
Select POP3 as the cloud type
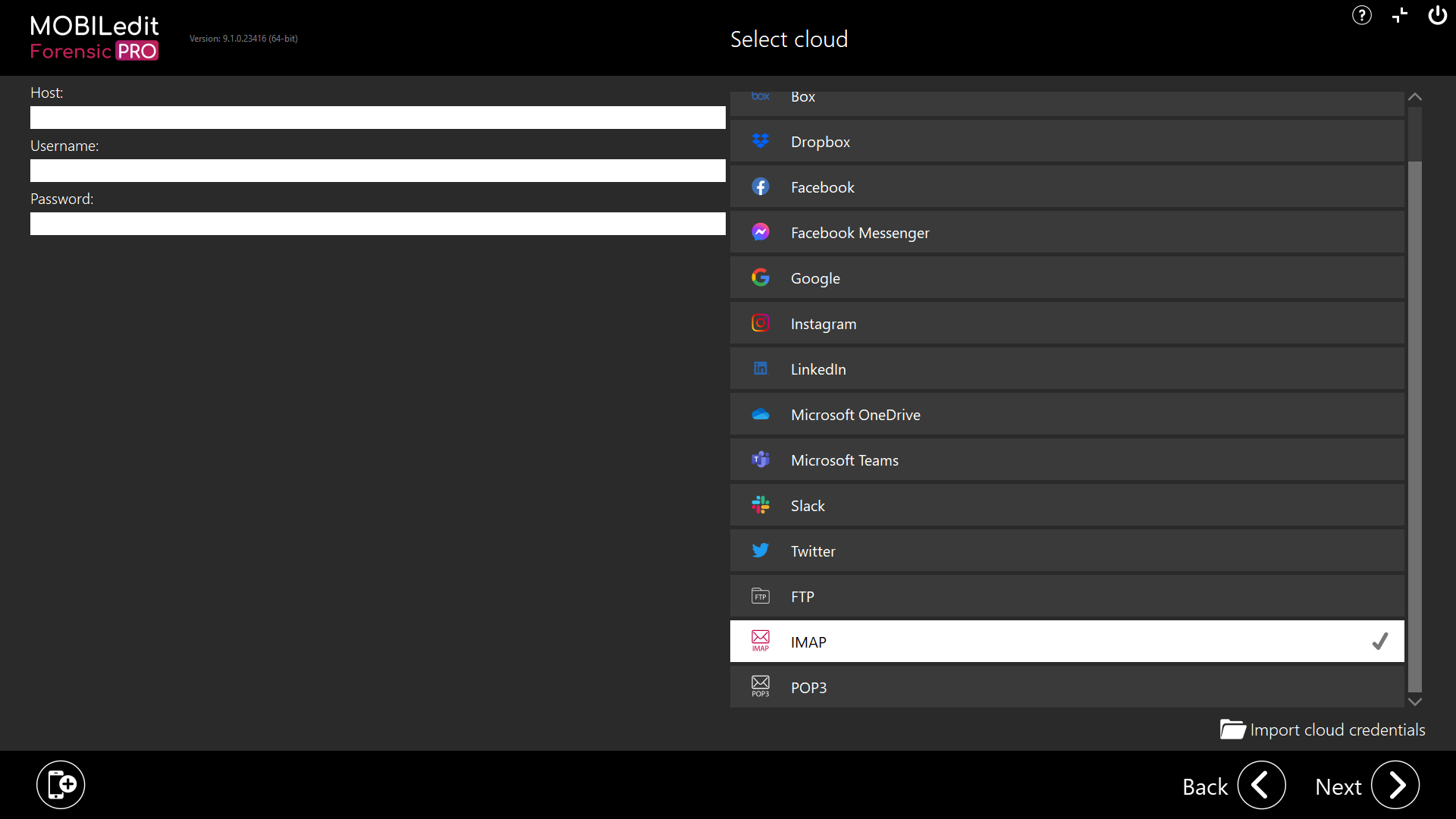click(1066, 687)
